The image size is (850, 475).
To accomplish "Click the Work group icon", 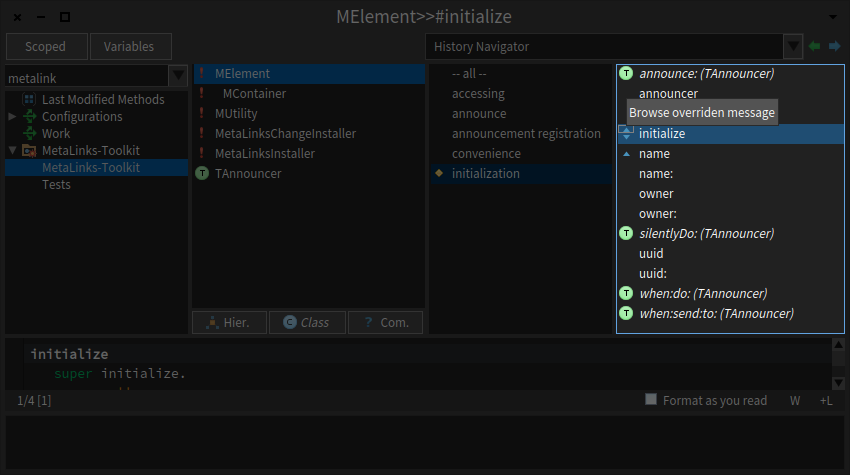I will tap(29, 133).
